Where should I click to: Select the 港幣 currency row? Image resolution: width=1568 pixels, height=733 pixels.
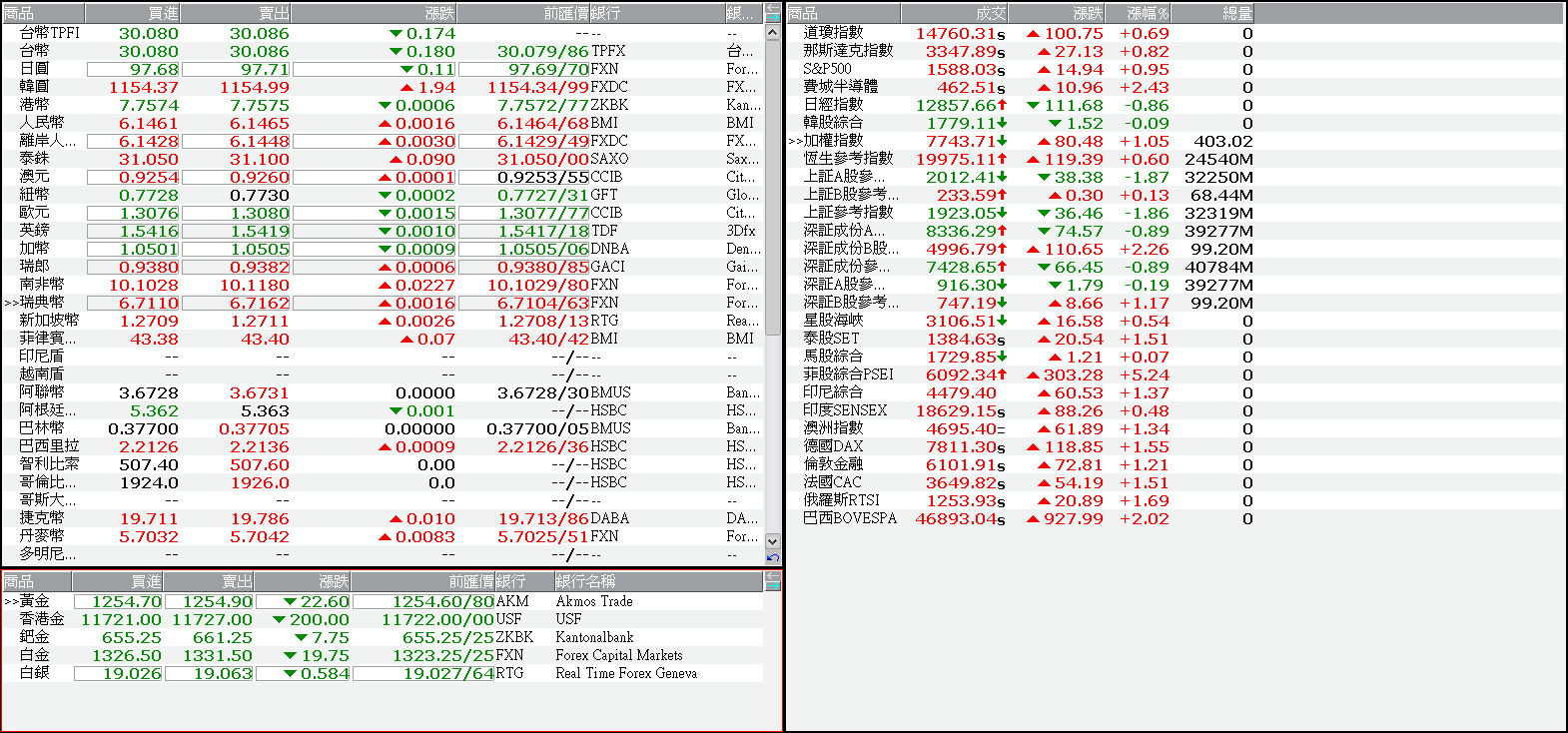[383, 105]
